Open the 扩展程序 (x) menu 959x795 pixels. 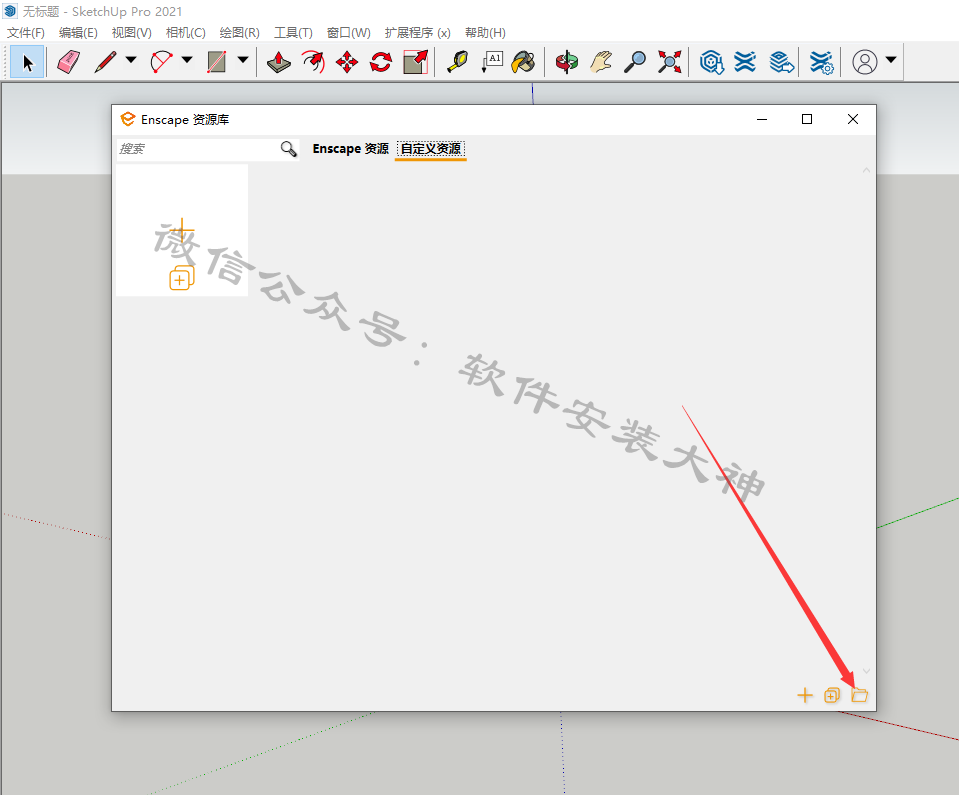click(x=417, y=32)
